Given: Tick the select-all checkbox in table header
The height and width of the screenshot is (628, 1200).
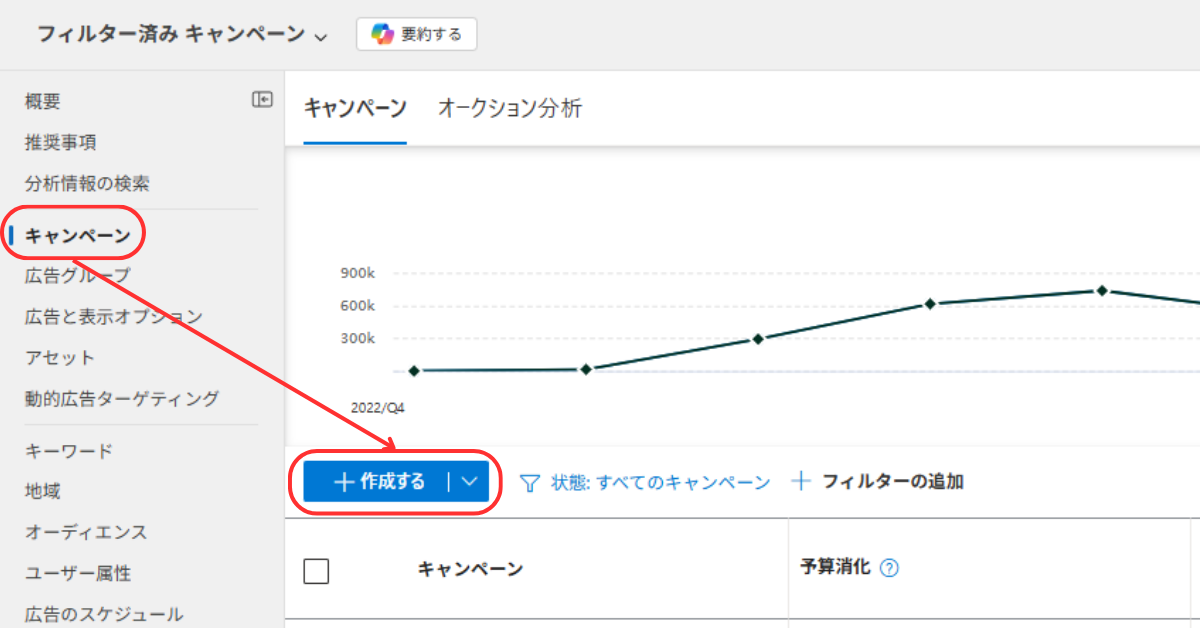Looking at the screenshot, I should 316,570.
